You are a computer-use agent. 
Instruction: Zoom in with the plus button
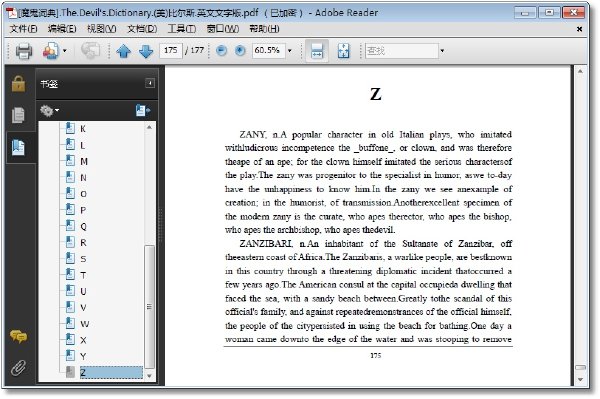point(240,50)
